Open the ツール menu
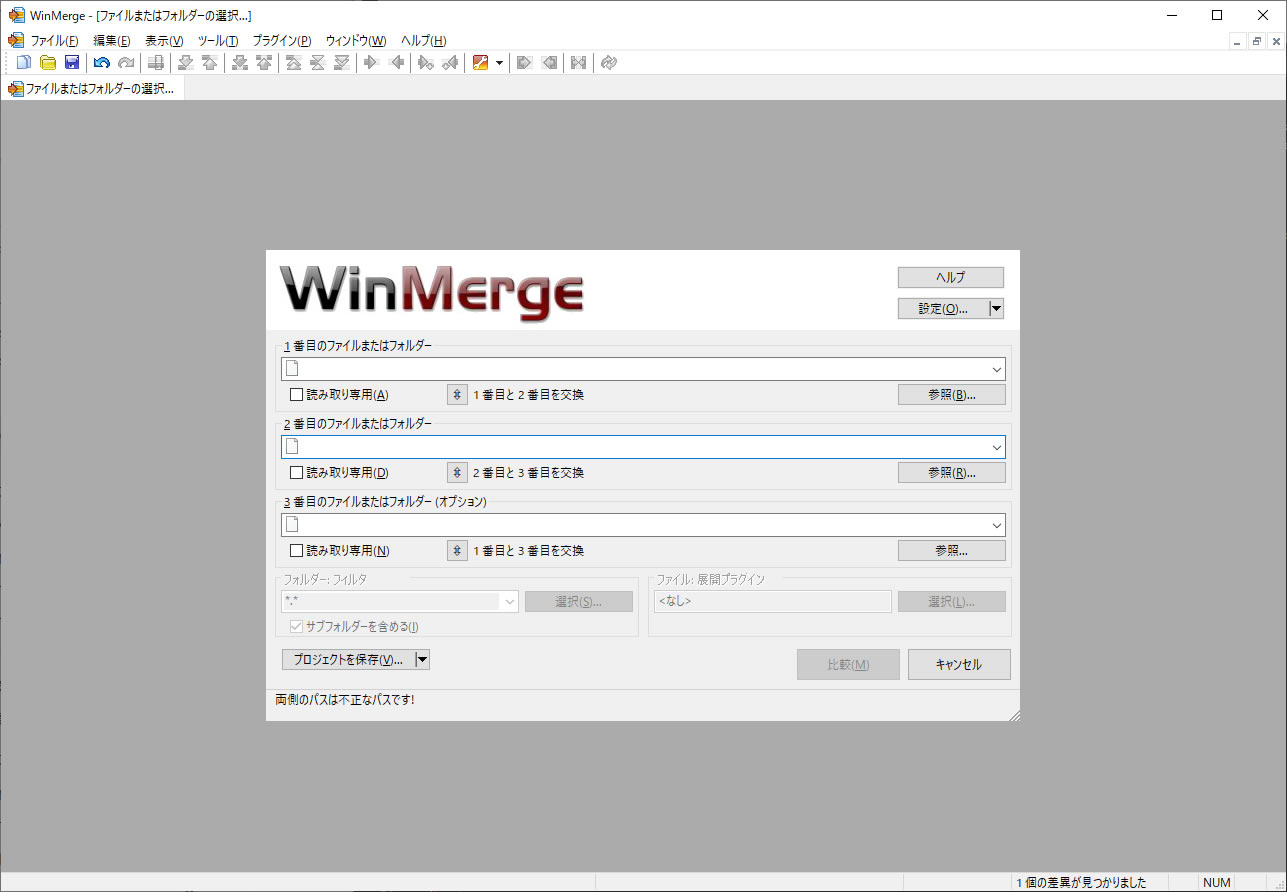 point(216,40)
